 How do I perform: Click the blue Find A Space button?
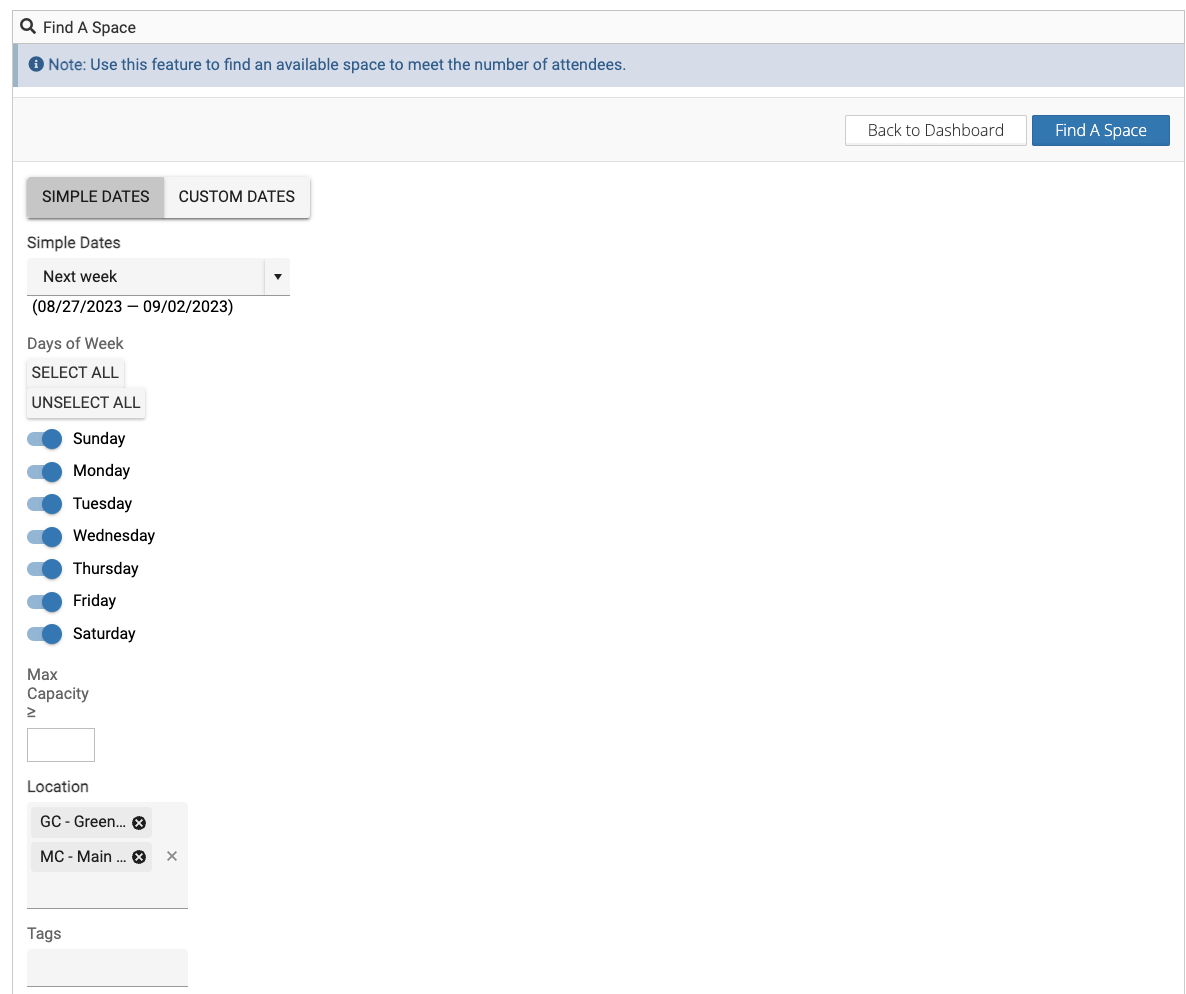tap(1100, 131)
